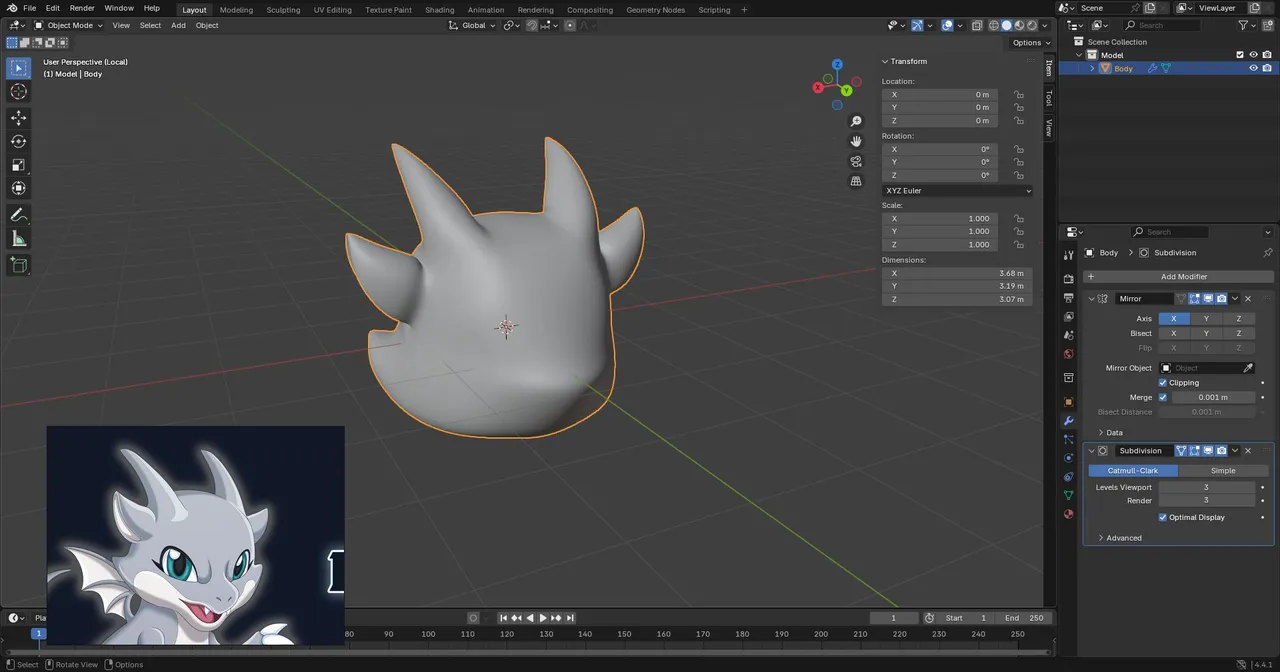The image size is (1280, 672).
Task: Toggle the camera view icon
Action: click(x=856, y=161)
